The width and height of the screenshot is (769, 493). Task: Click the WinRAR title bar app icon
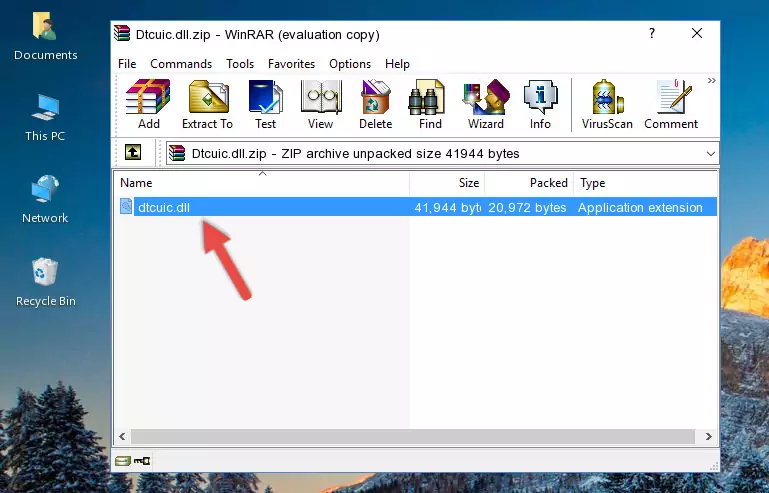tap(122, 33)
